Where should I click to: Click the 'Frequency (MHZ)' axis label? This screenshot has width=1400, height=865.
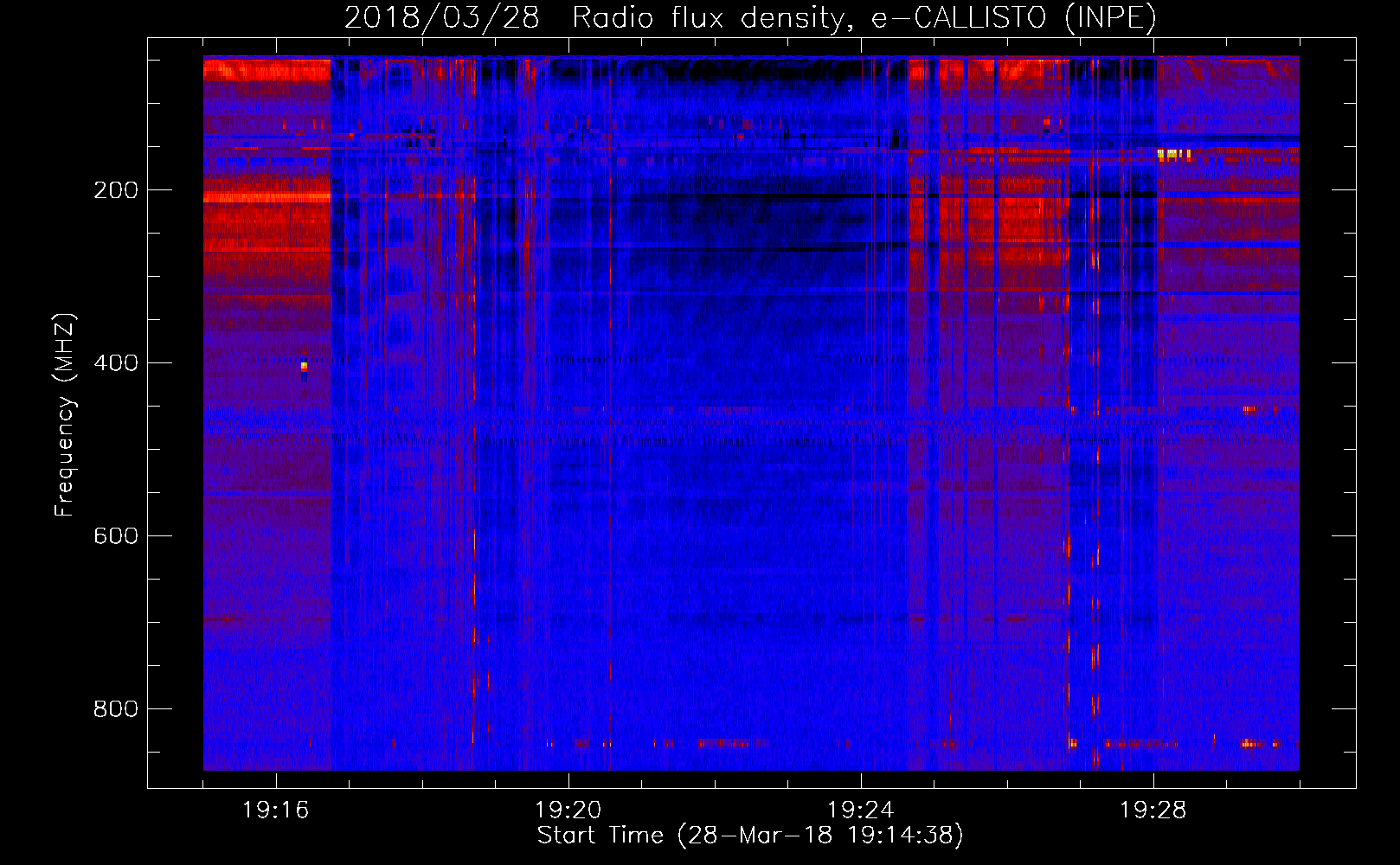click(x=65, y=415)
